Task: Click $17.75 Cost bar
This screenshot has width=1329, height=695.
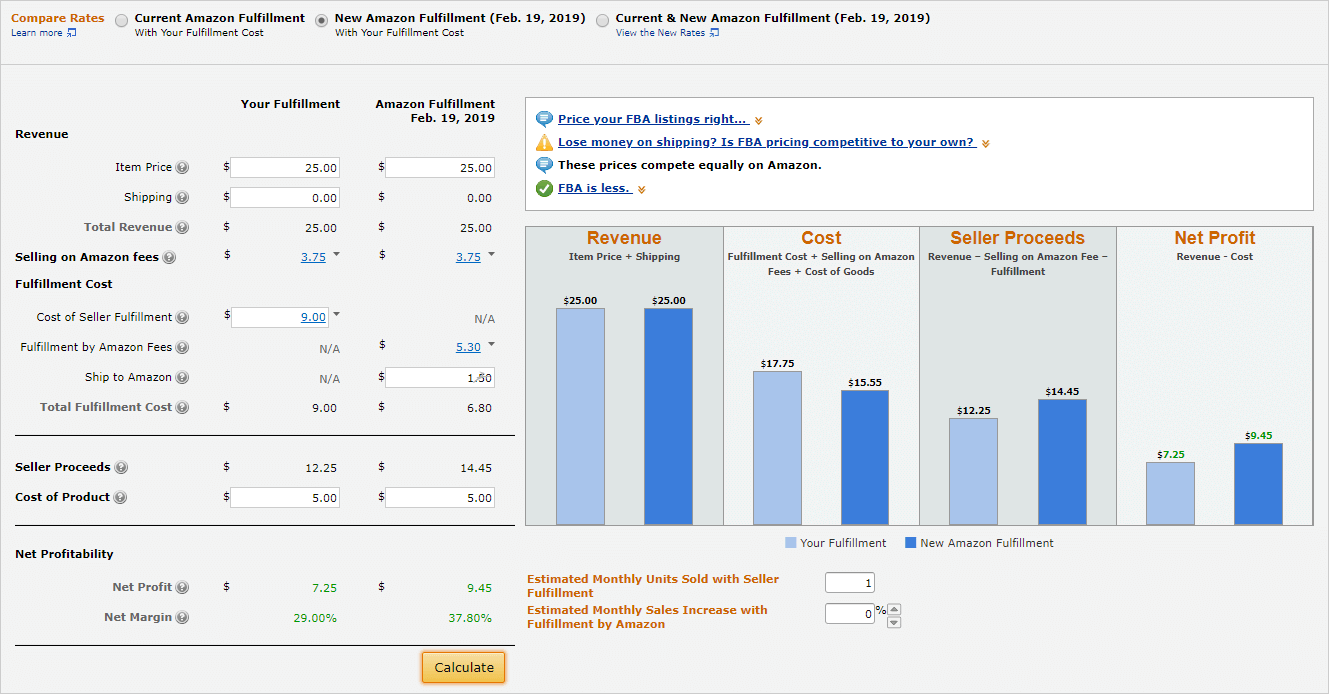Action: point(777,448)
